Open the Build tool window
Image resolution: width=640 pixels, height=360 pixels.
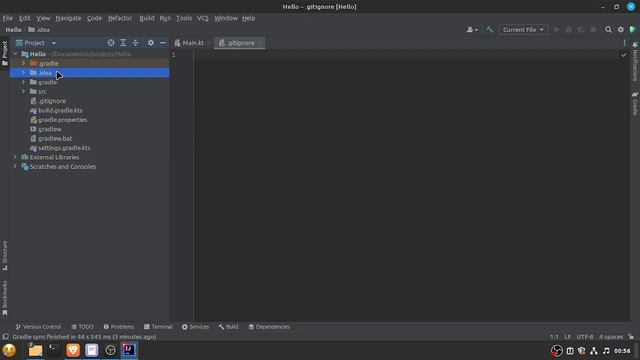click(229, 327)
